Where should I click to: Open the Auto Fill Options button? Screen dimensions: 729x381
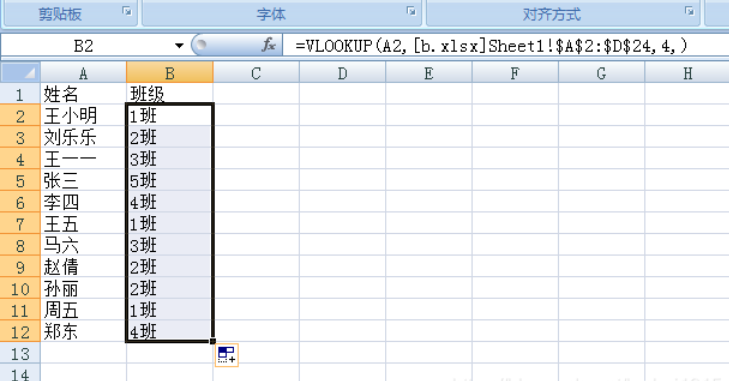(x=227, y=355)
